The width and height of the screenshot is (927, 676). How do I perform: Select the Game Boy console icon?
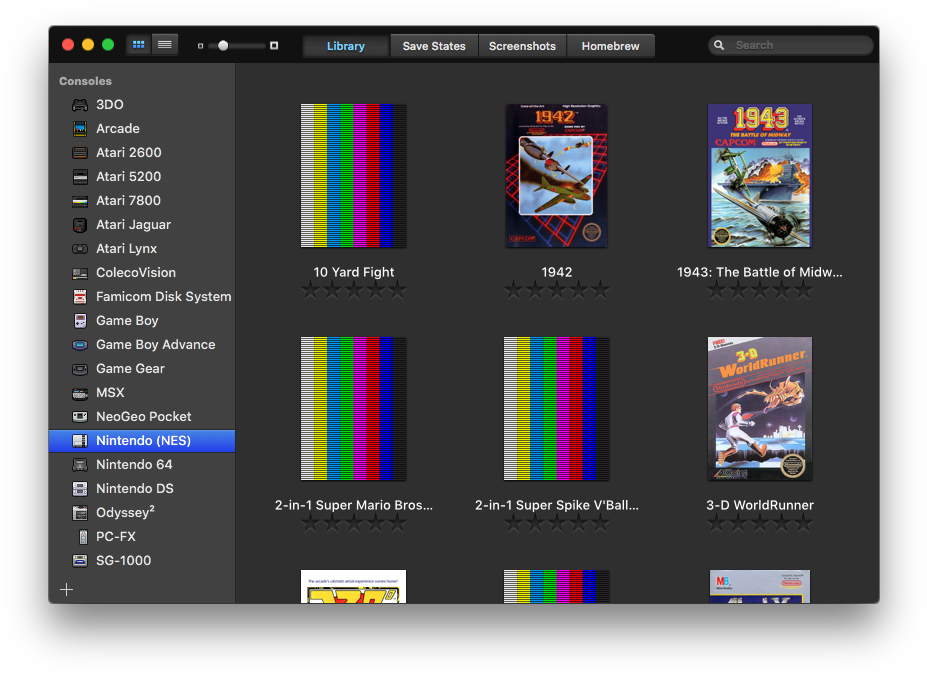[x=80, y=321]
